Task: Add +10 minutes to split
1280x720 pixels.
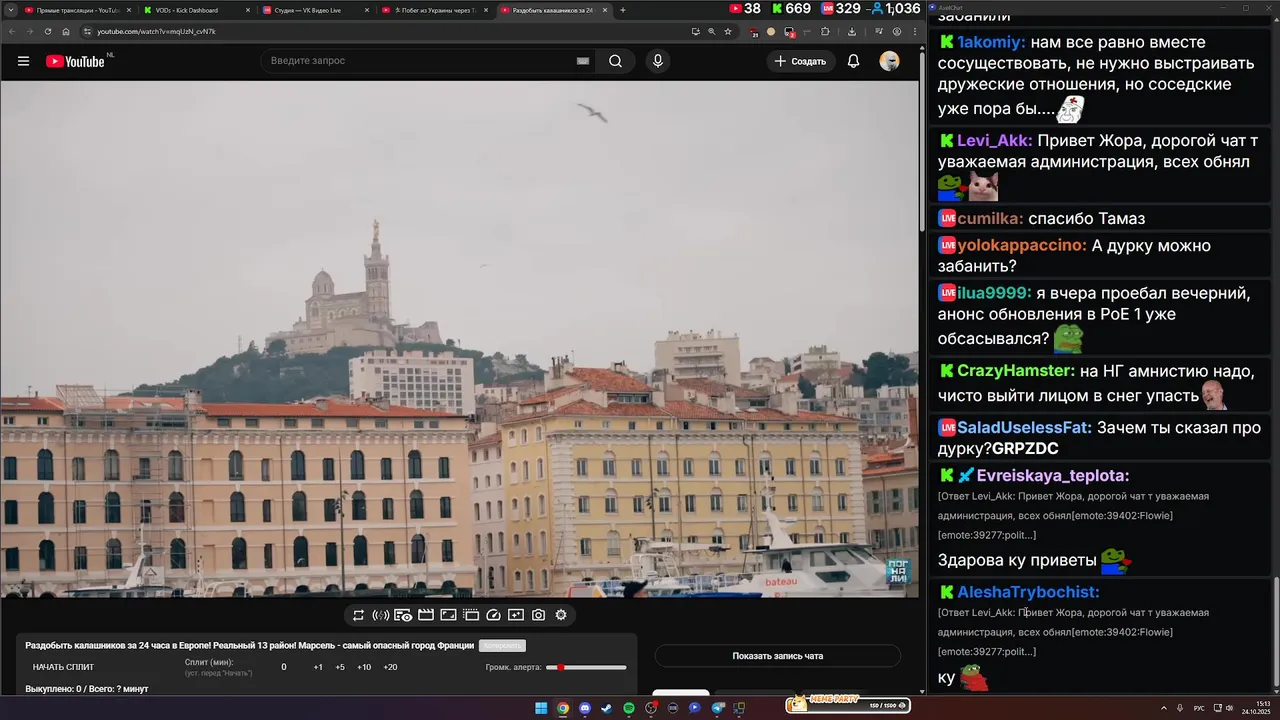Action: [364, 667]
